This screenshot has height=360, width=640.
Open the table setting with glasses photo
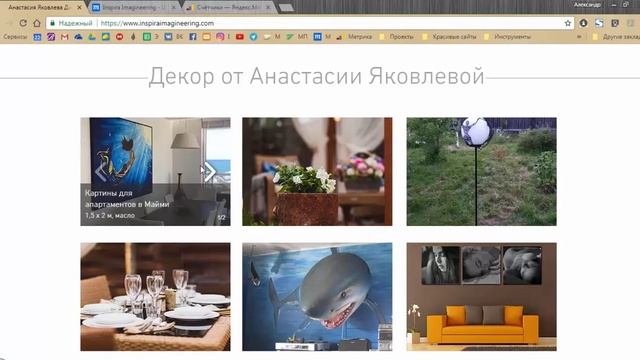click(155, 297)
